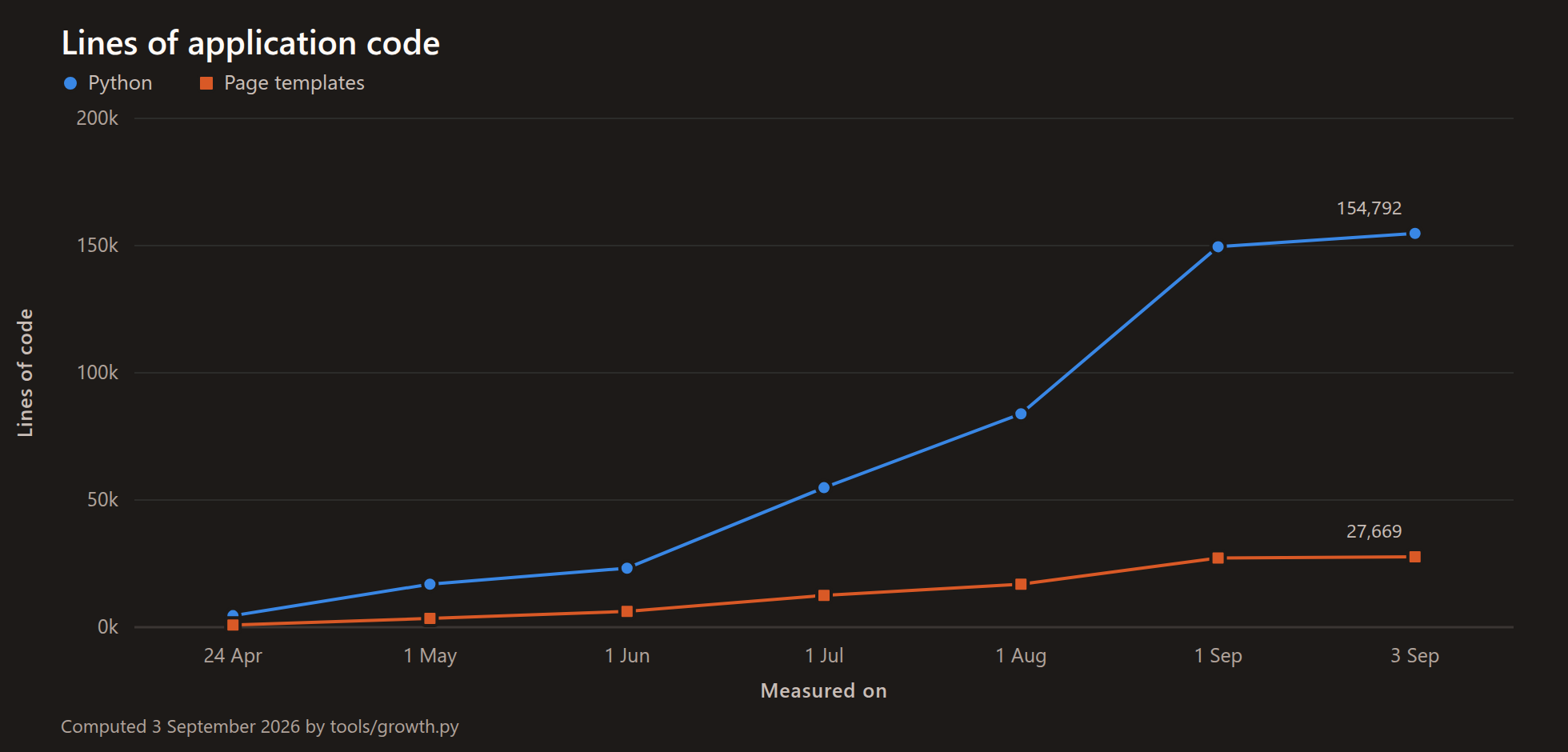Click the 200k y-axis label
Image resolution: width=1568 pixels, height=752 pixels.
click(x=97, y=118)
